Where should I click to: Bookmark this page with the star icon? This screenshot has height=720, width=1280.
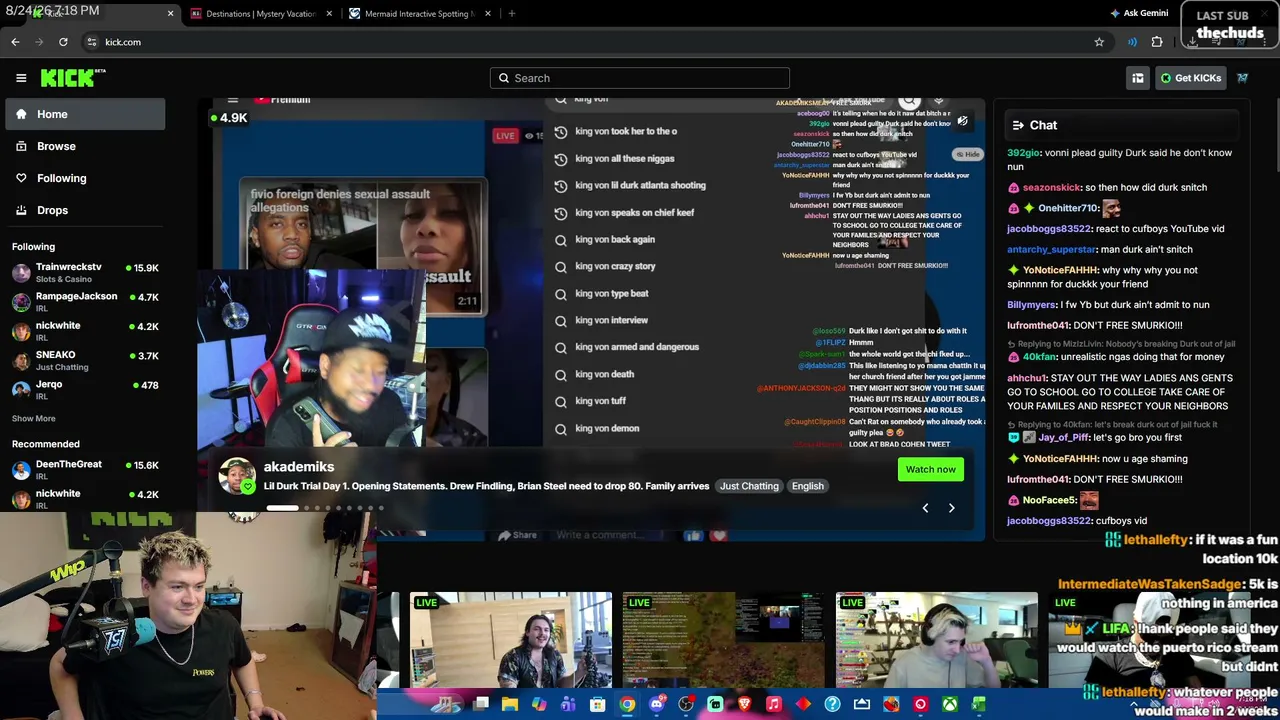tap(1099, 42)
